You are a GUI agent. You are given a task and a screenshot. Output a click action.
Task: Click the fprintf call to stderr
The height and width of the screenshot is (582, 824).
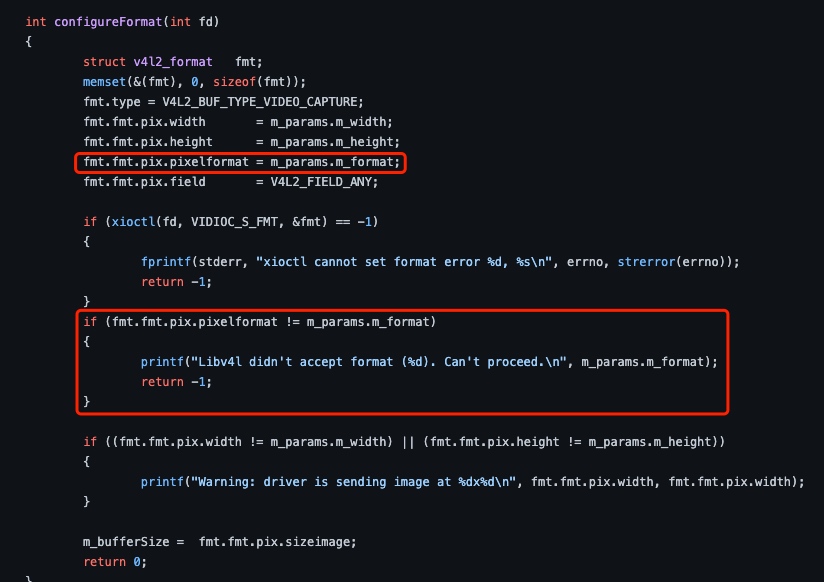(166, 262)
